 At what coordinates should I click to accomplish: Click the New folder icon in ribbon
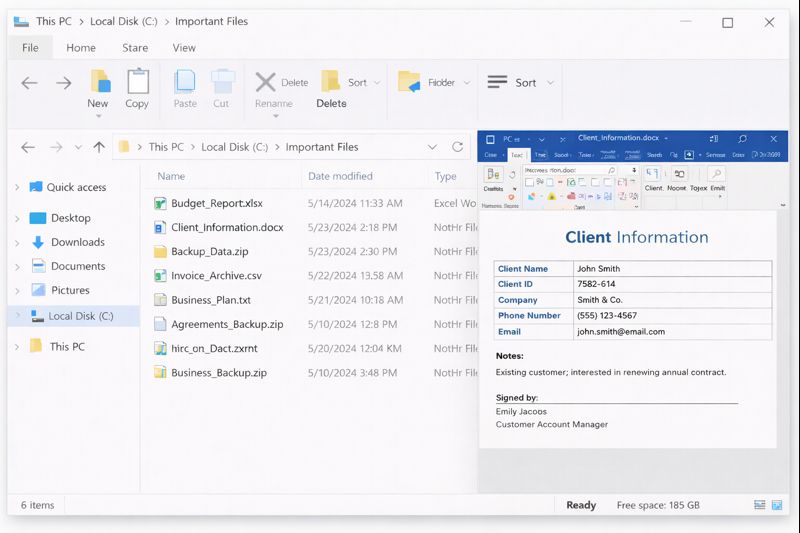point(99,82)
